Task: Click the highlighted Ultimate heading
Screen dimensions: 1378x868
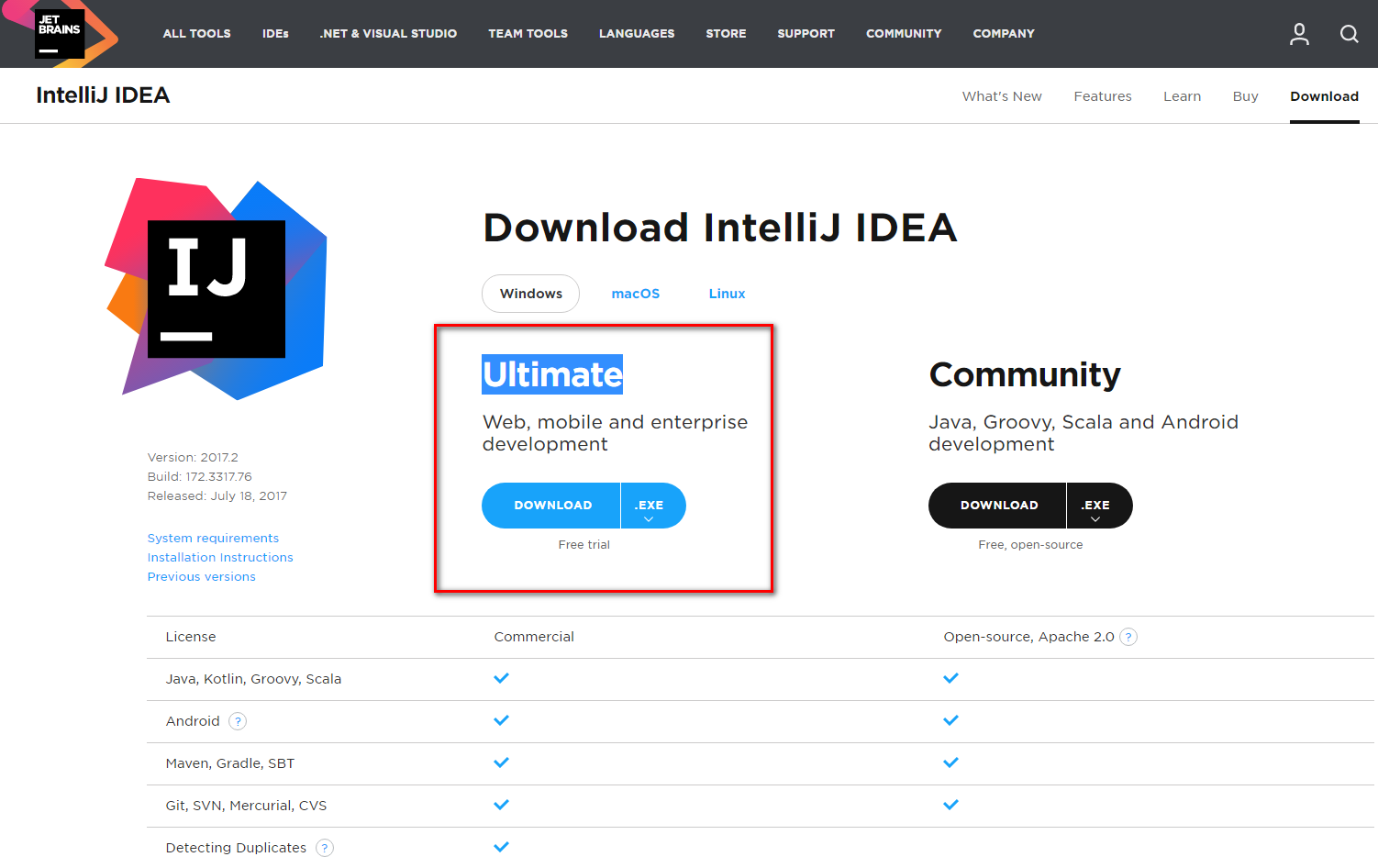Action: coord(552,374)
